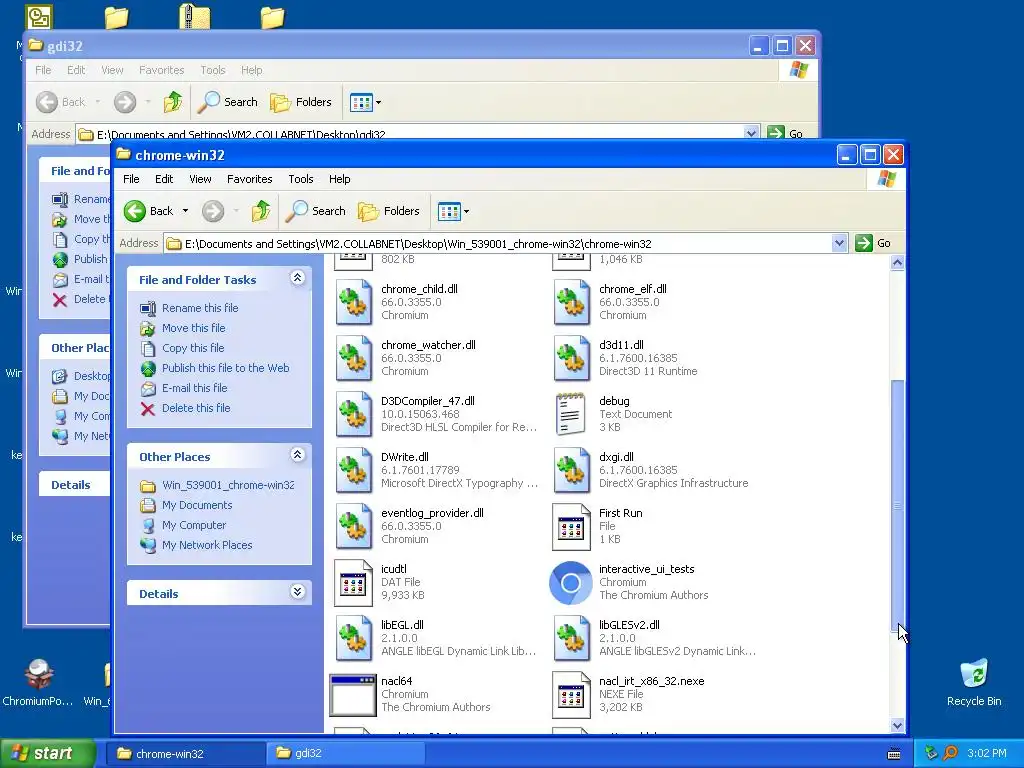This screenshot has height=768, width=1024.
Task: Open Search in chrome-win32 toolbar
Action: pos(316,211)
